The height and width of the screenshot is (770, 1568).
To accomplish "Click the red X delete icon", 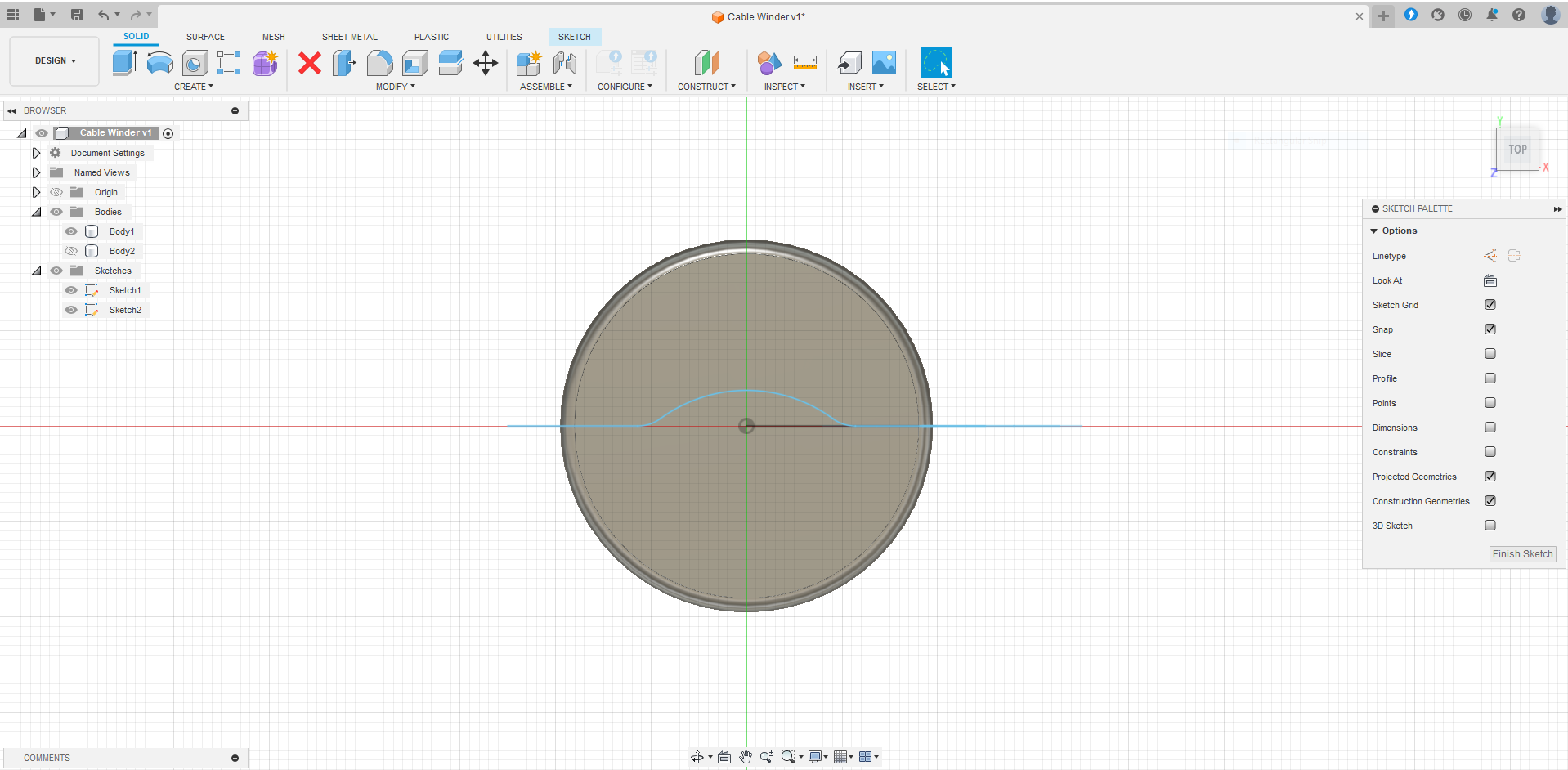I will pyautogui.click(x=310, y=63).
